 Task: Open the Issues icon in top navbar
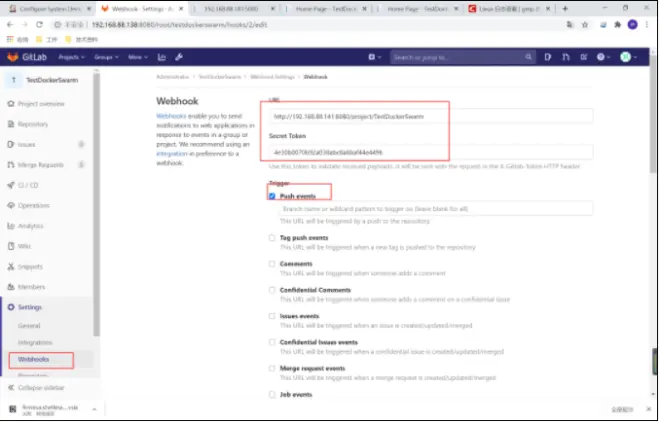tap(548, 57)
